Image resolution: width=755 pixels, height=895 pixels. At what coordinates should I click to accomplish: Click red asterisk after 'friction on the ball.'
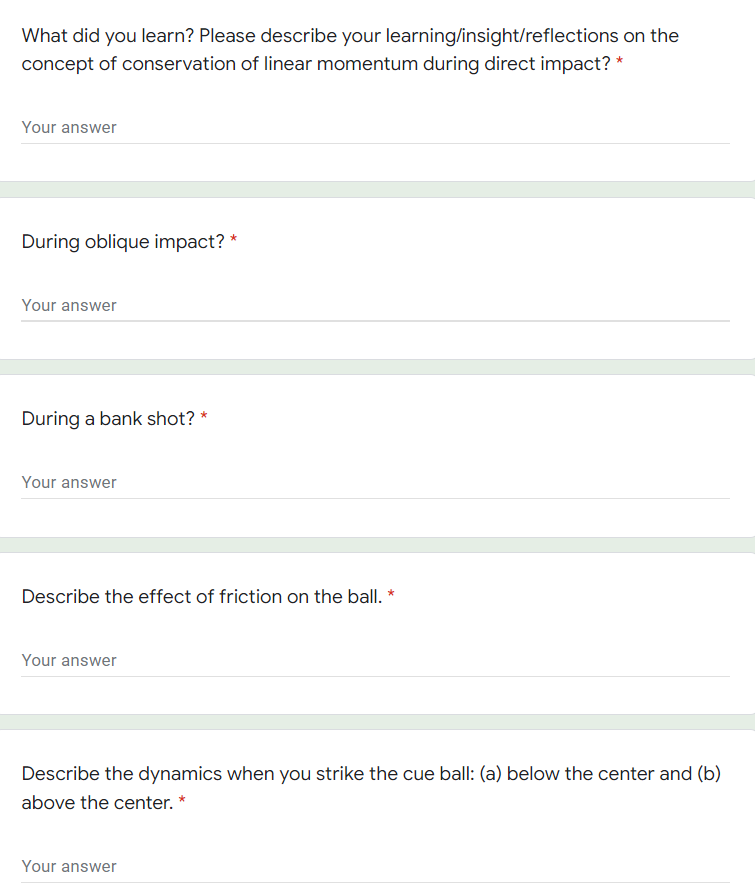click(x=391, y=594)
